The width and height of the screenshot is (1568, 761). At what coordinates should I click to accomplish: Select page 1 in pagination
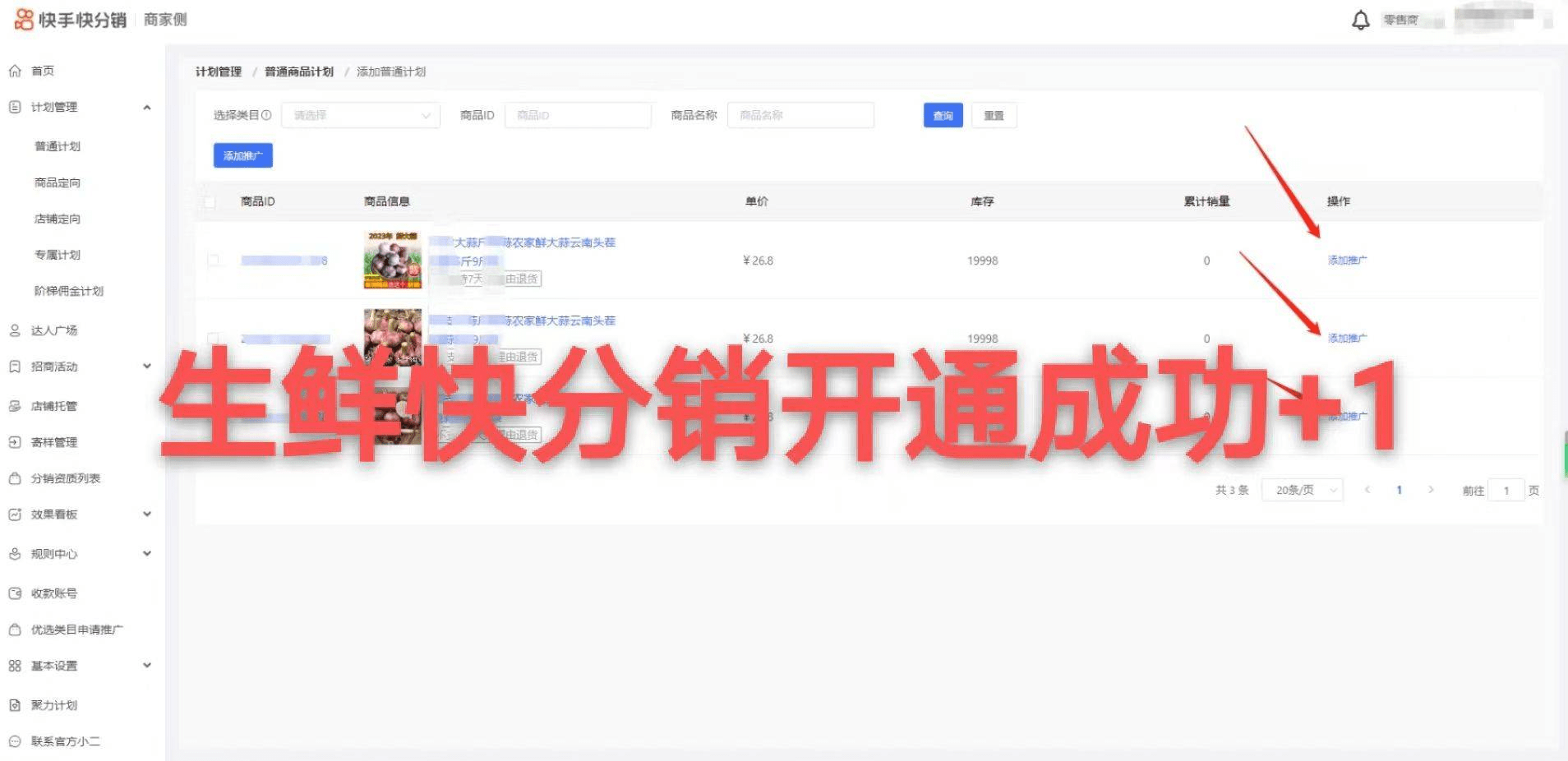click(x=1399, y=490)
